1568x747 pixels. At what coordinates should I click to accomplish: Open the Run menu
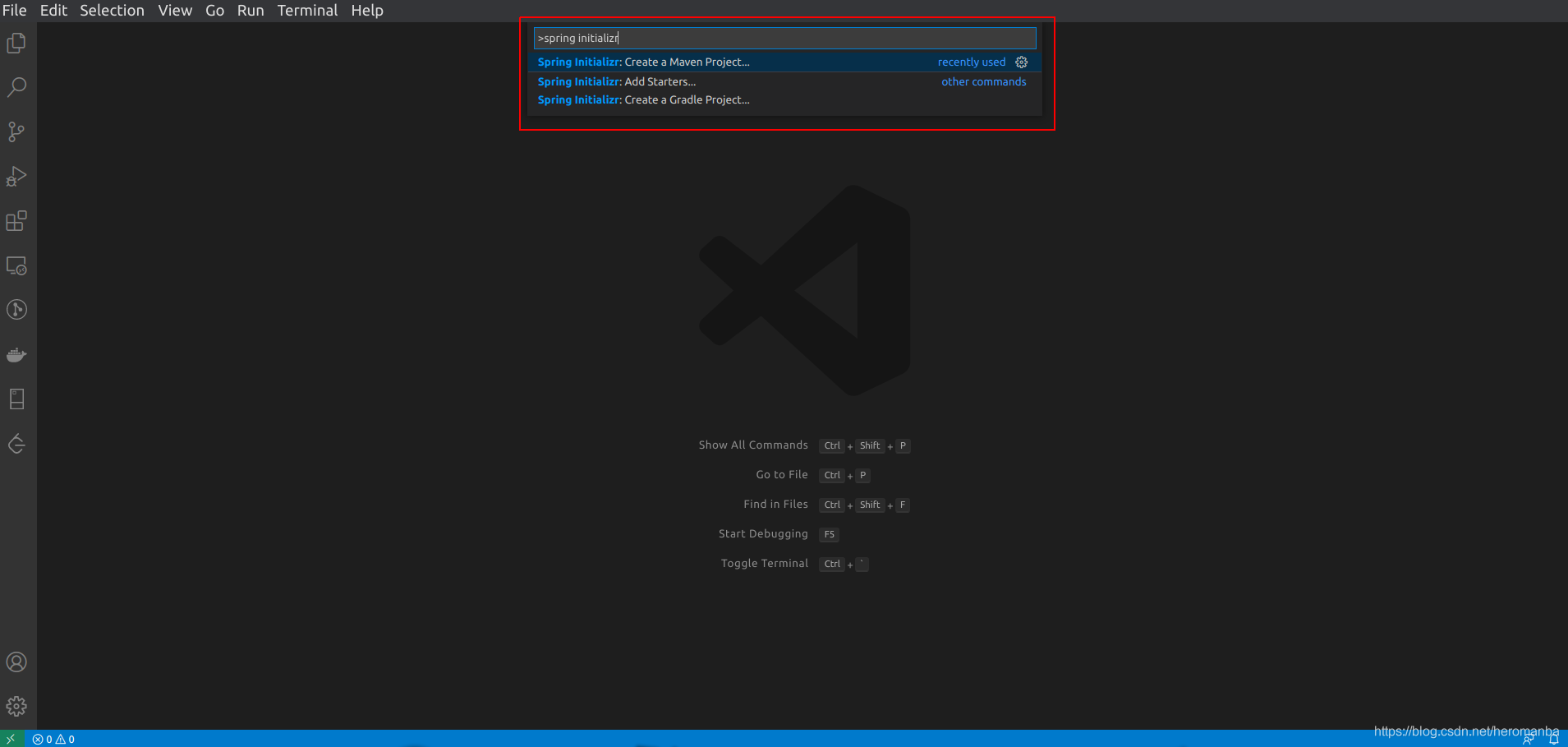click(x=251, y=11)
